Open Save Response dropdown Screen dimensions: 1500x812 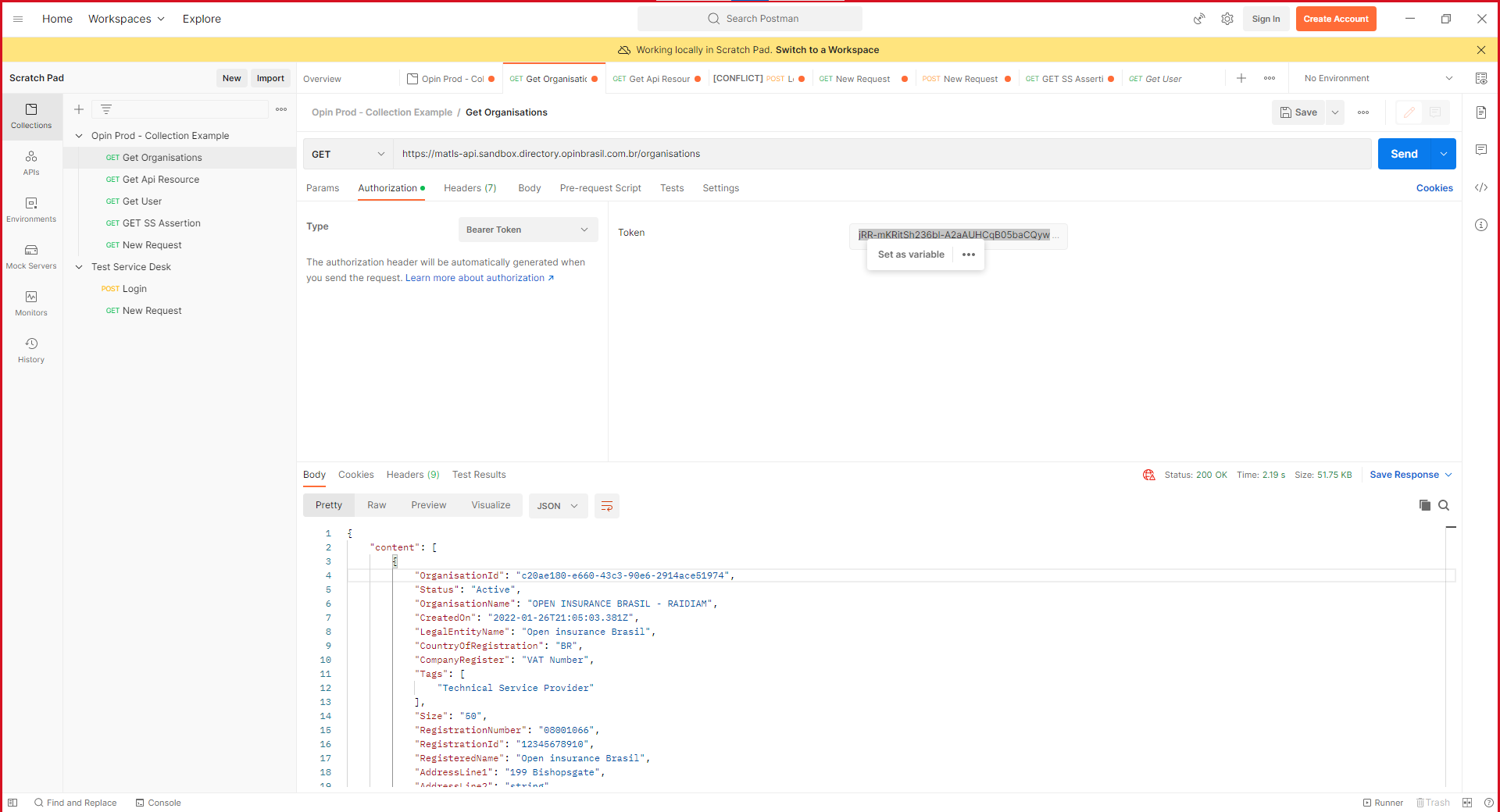point(1411,475)
